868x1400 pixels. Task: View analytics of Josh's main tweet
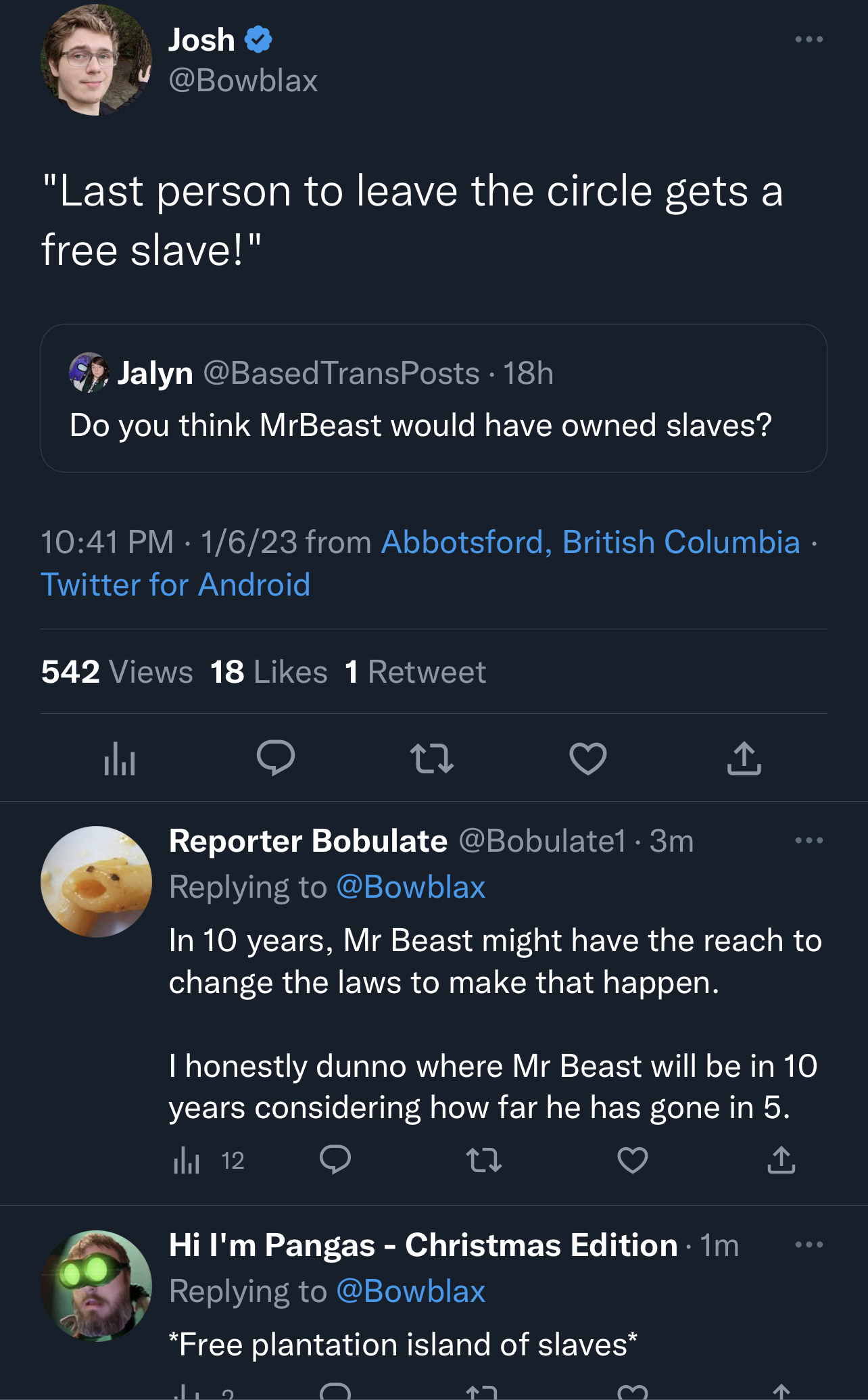120,758
